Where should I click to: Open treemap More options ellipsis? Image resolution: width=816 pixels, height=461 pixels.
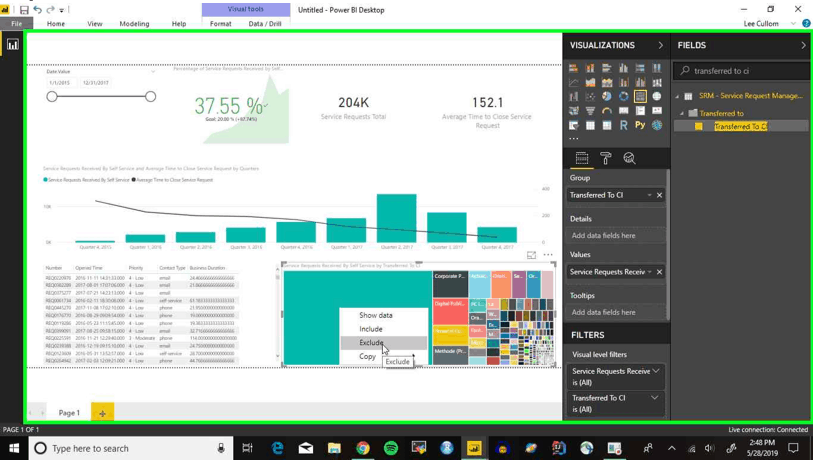[547, 255]
